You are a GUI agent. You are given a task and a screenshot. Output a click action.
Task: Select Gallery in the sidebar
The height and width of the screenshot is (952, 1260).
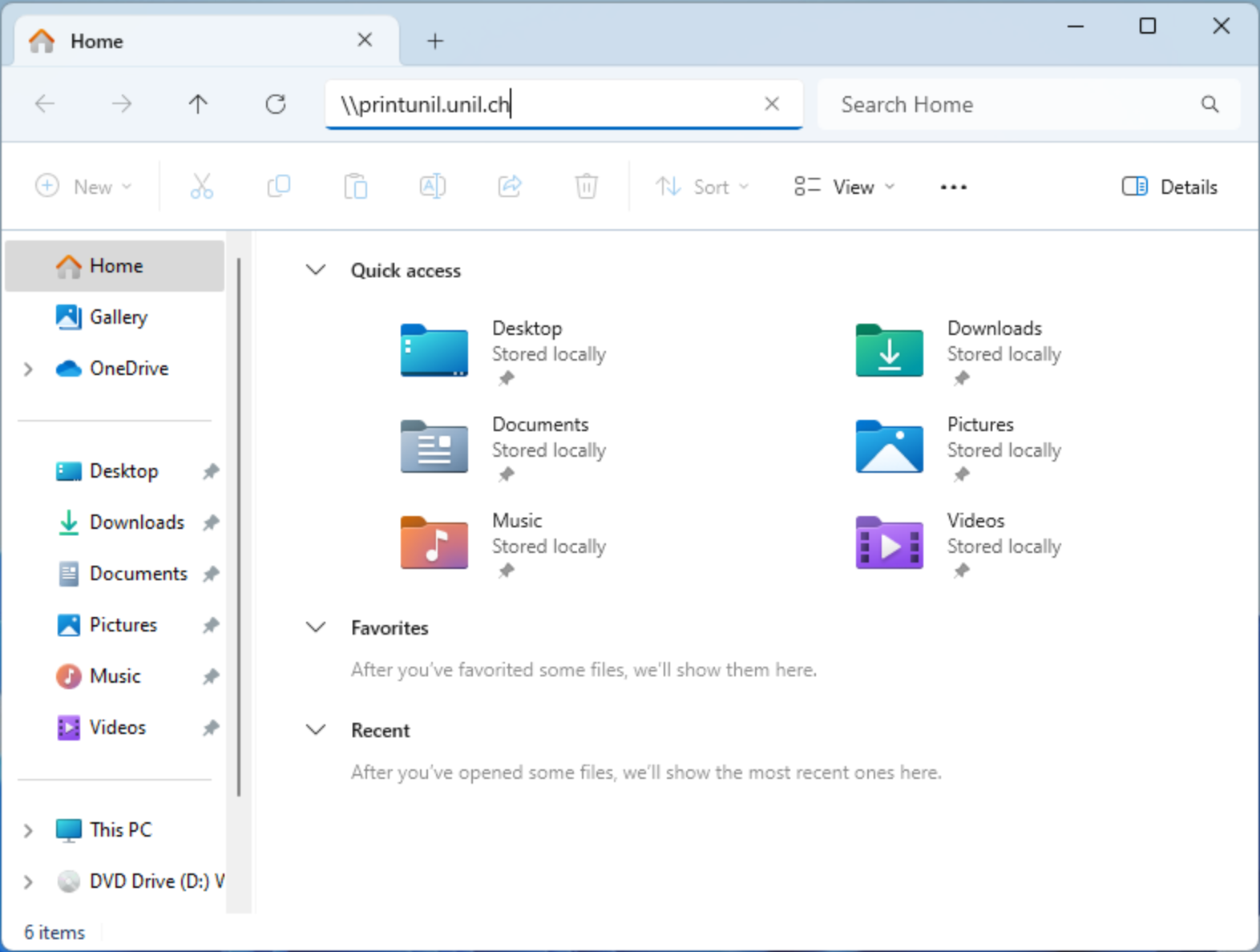coord(118,317)
